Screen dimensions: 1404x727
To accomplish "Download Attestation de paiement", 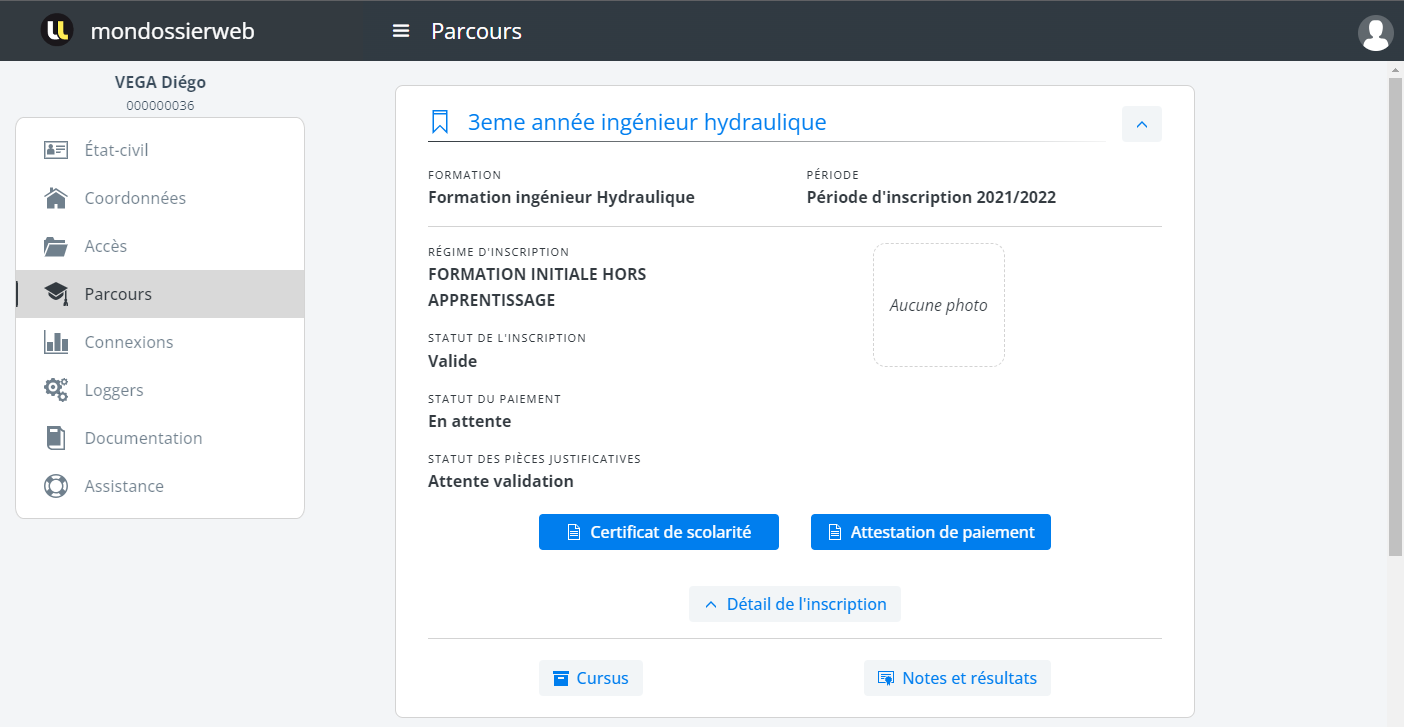I will pos(930,532).
